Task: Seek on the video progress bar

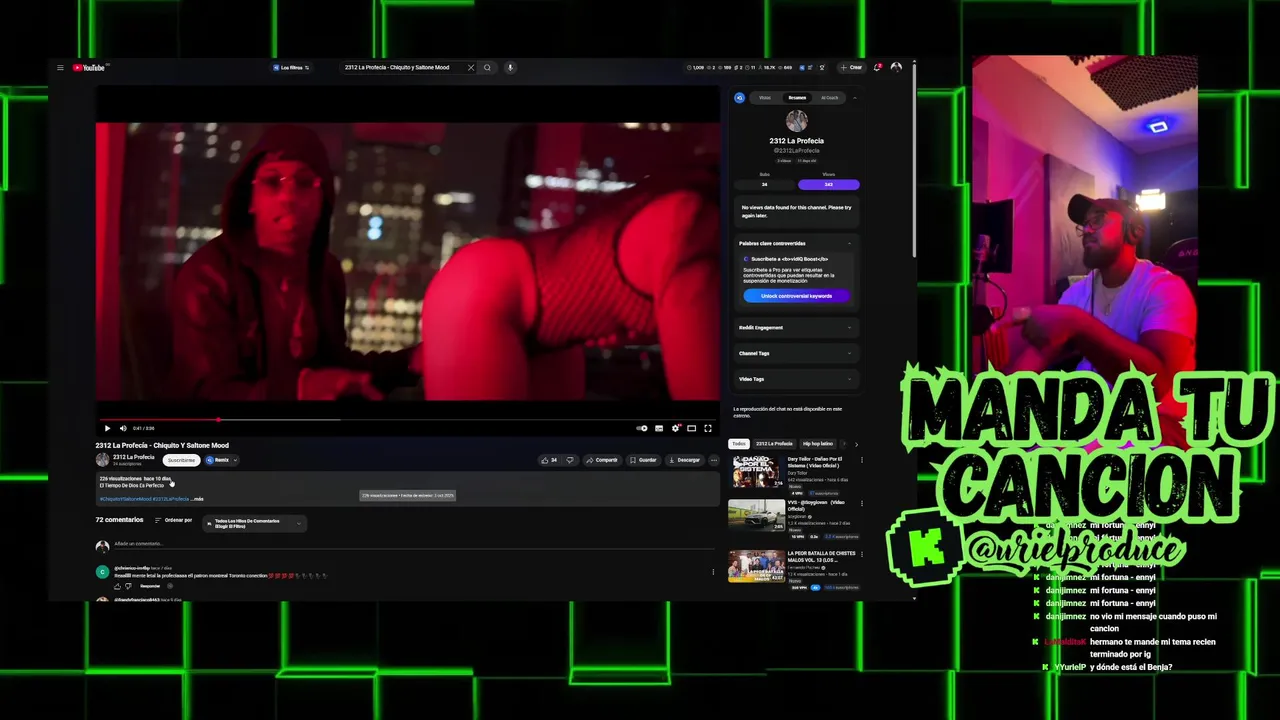Action: (407, 419)
